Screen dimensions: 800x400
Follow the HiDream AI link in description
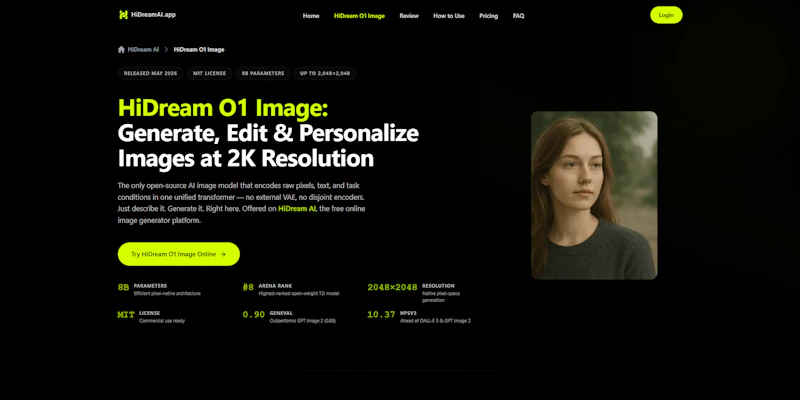[x=297, y=209]
